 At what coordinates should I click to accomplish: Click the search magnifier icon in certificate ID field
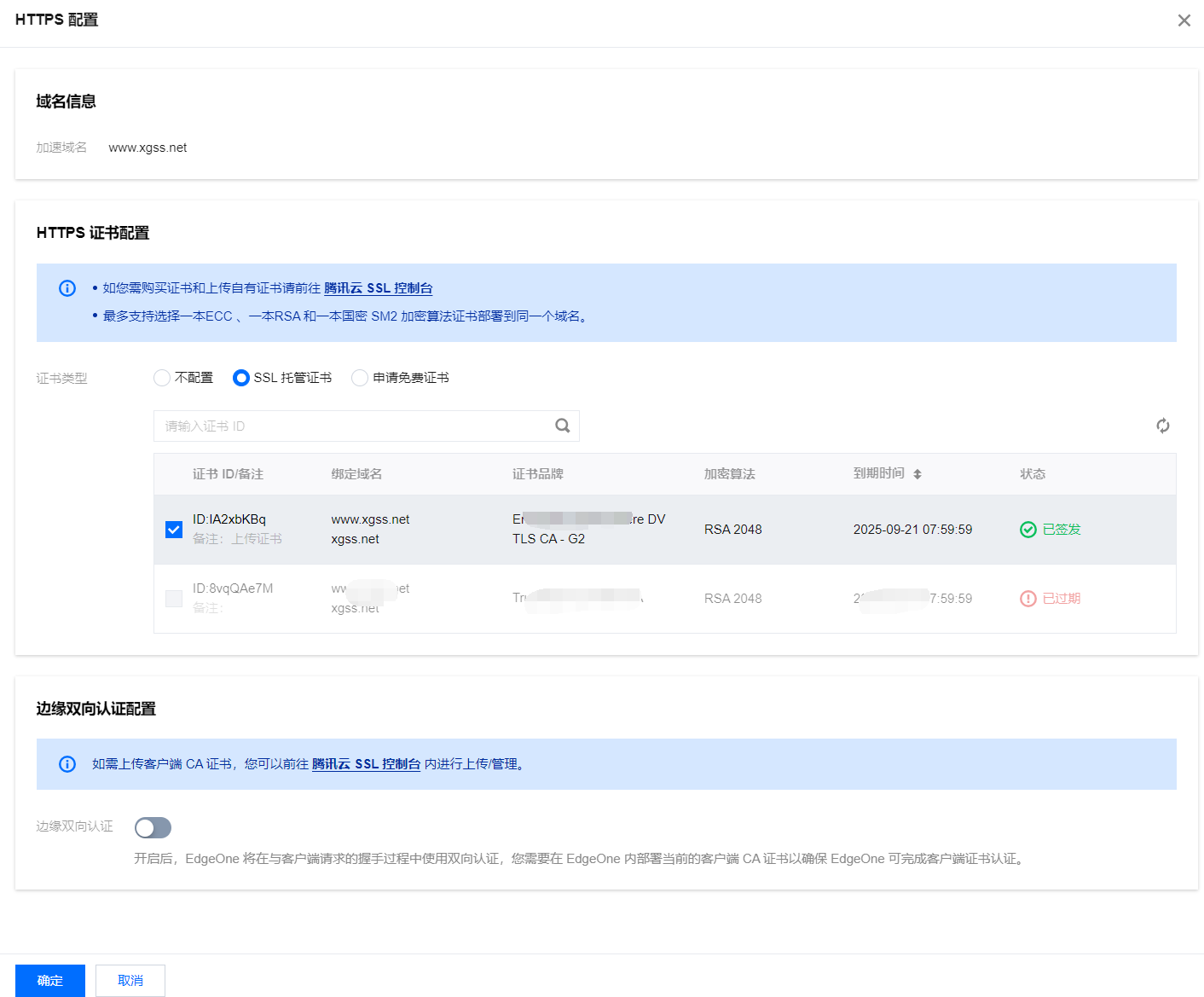(x=563, y=426)
